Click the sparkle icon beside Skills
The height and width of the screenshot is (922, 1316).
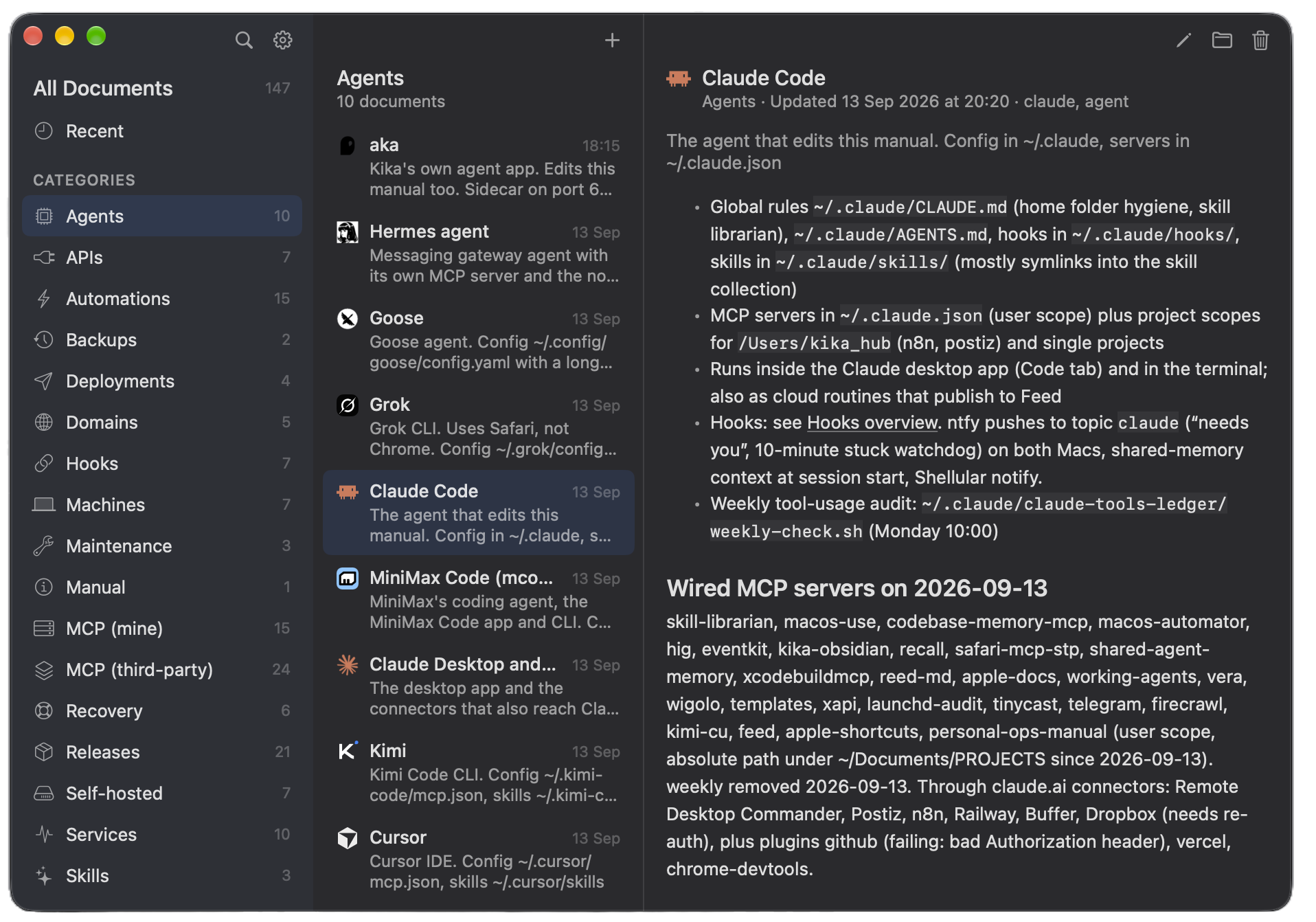(x=44, y=876)
